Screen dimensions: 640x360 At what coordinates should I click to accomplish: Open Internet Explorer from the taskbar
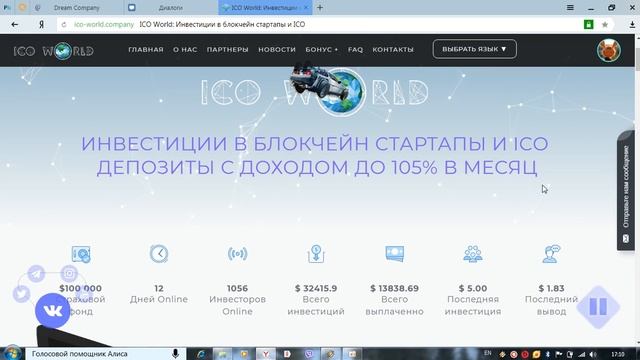(201, 354)
